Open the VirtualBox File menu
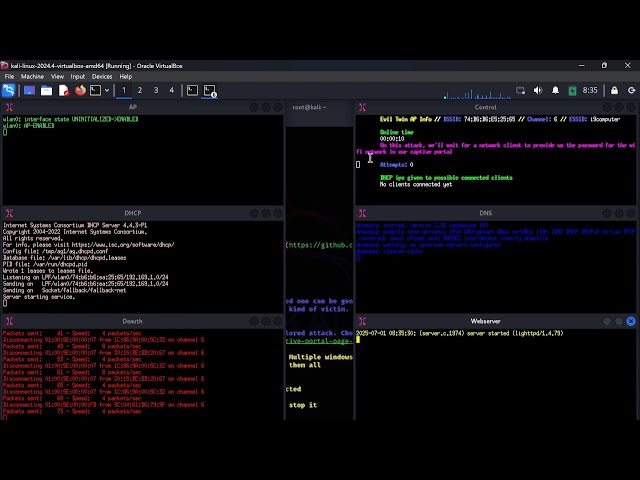Image resolution: width=640 pixels, height=480 pixels. (x=9, y=76)
